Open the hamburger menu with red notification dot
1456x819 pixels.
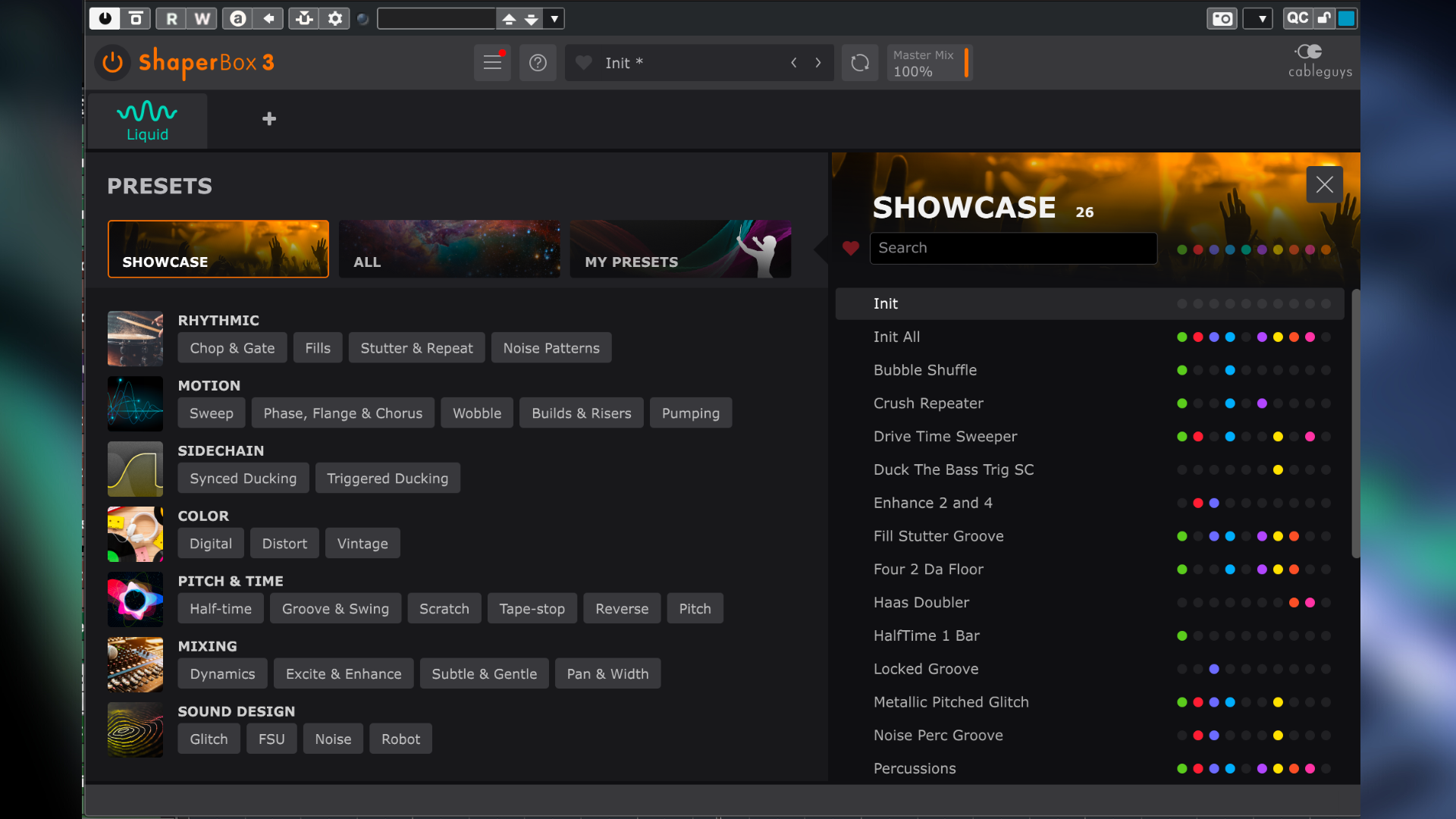point(493,62)
